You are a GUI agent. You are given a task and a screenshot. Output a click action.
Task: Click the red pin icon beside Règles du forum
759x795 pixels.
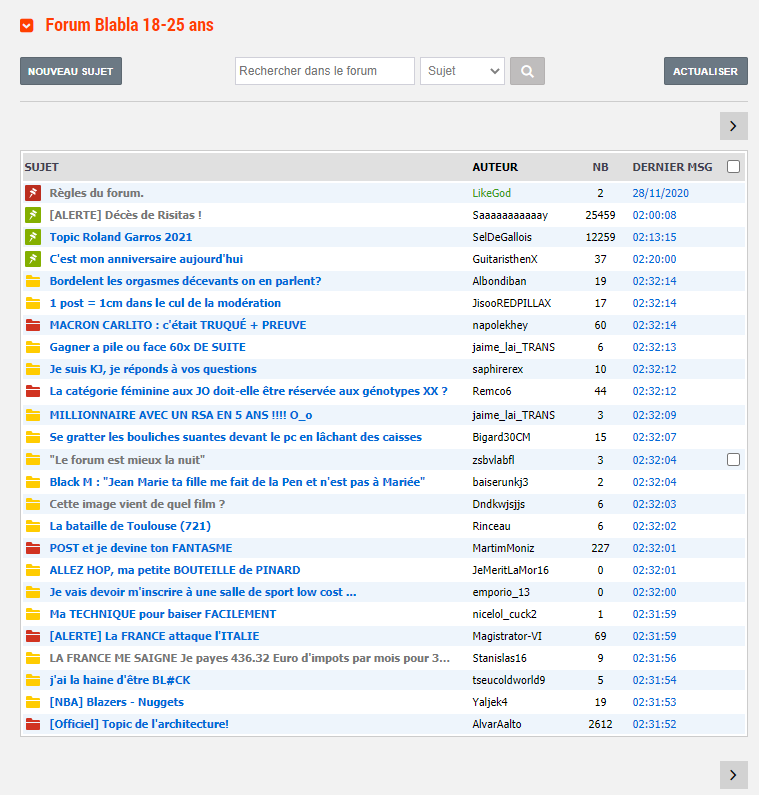32,193
